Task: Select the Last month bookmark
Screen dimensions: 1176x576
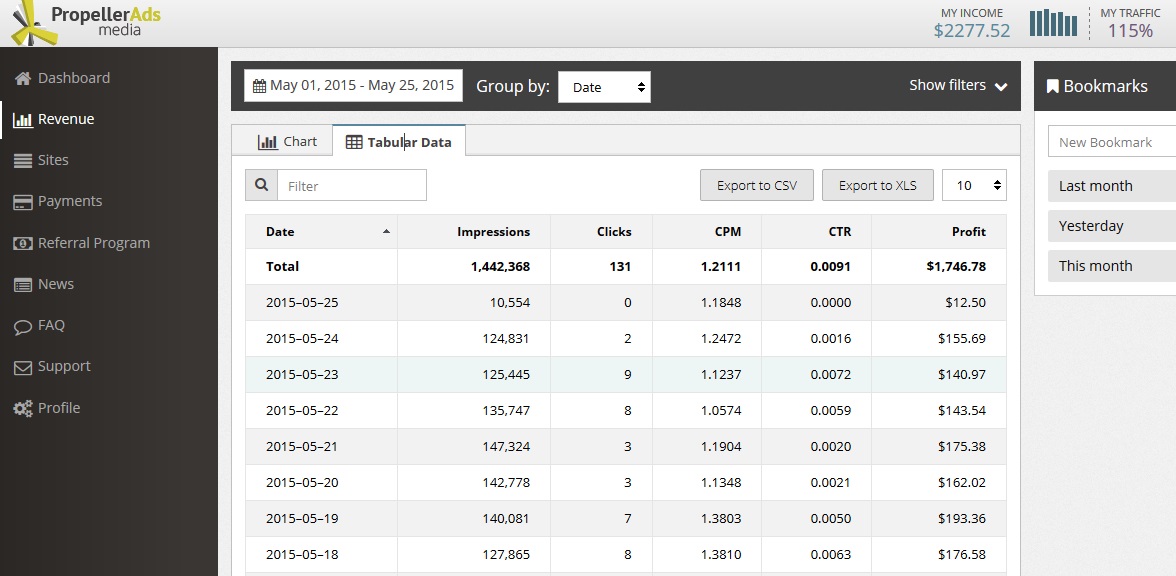Action: coord(1096,186)
